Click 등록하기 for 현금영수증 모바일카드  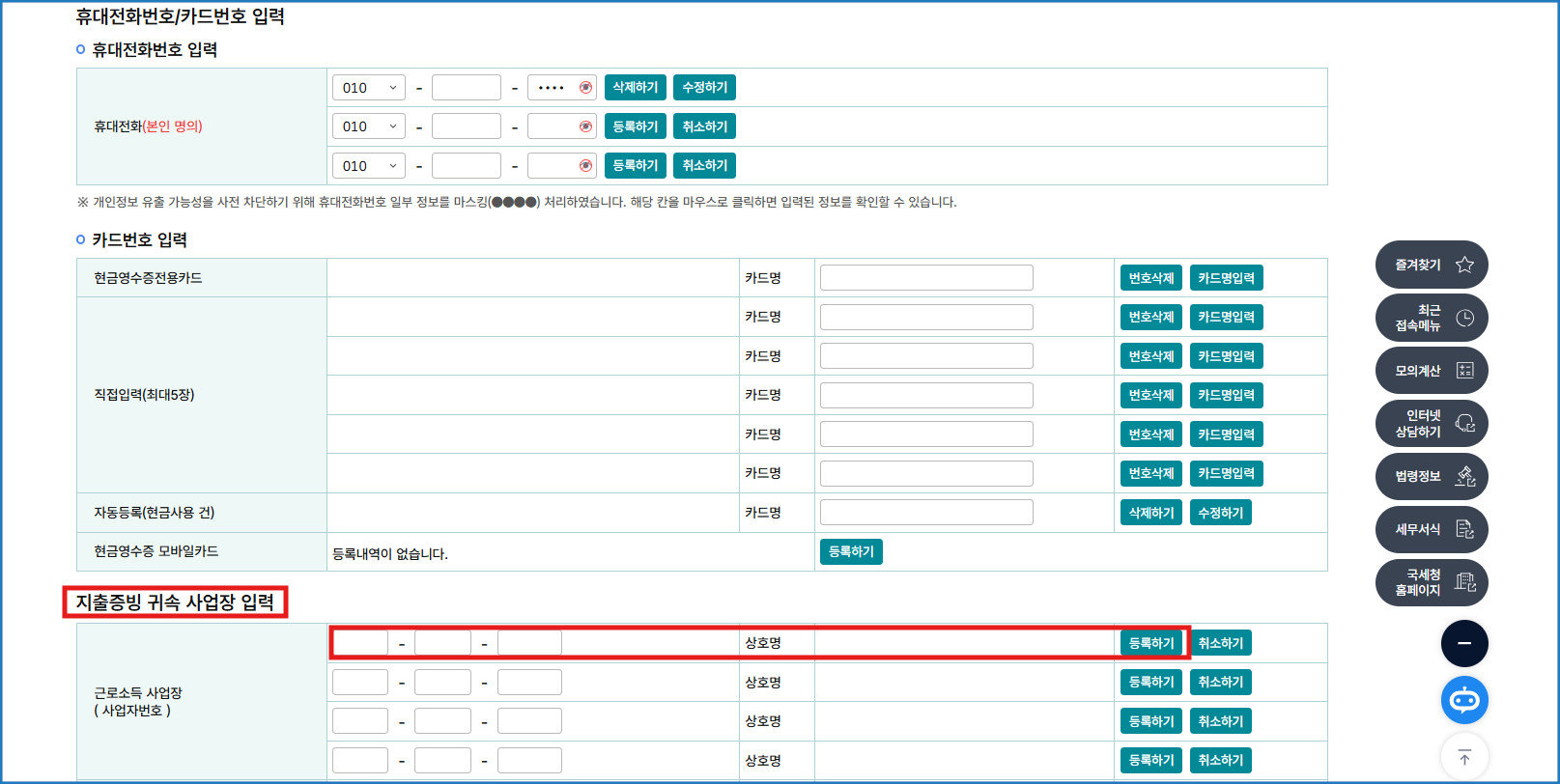[851, 551]
